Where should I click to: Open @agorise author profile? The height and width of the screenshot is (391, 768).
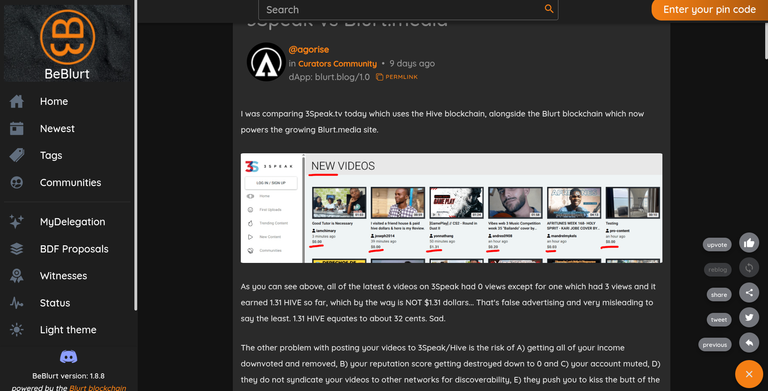pos(309,49)
